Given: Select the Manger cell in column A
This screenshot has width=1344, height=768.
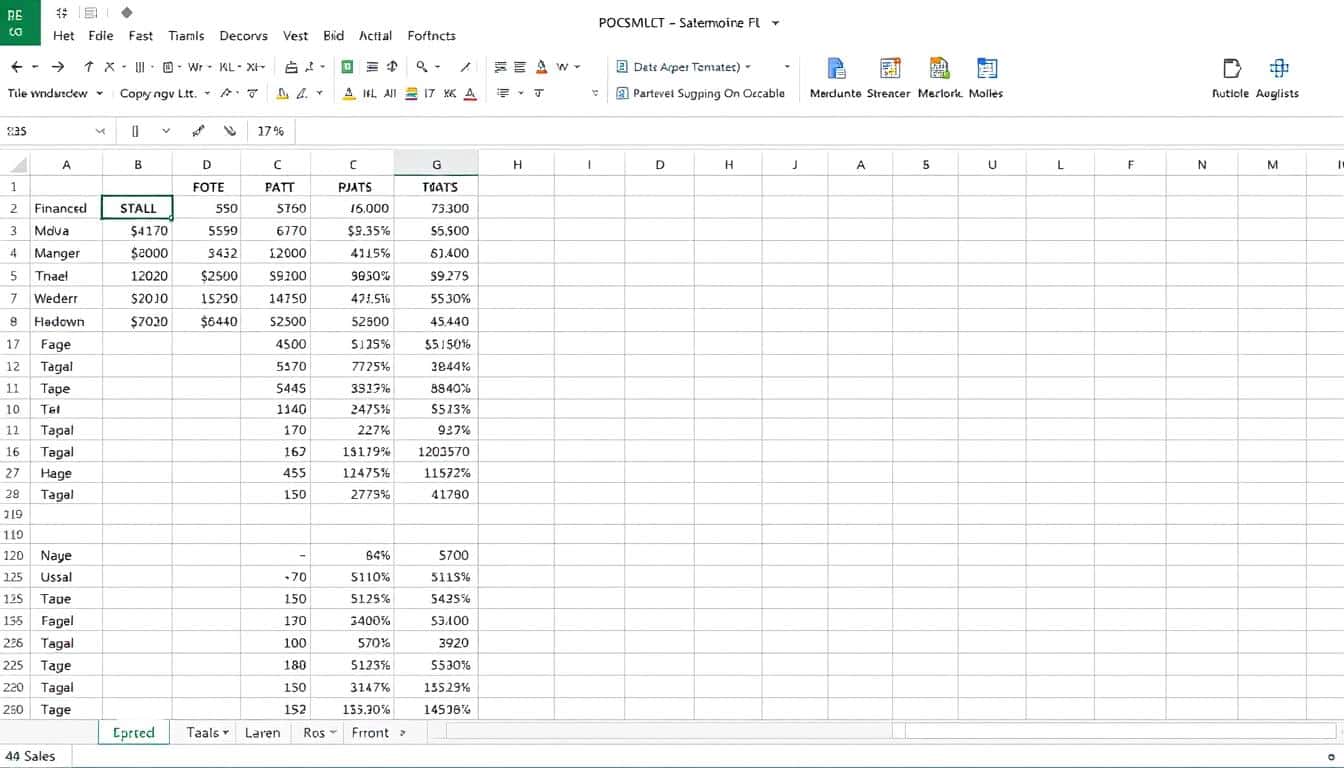Looking at the screenshot, I should pyautogui.click(x=66, y=253).
